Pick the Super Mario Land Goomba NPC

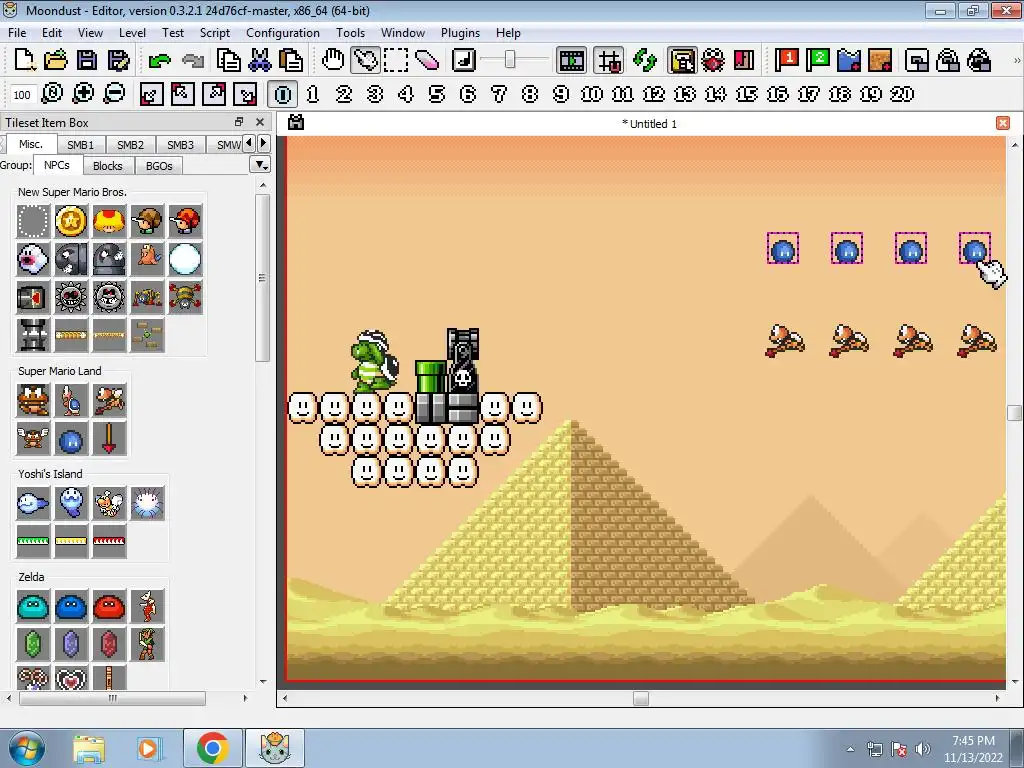33,400
